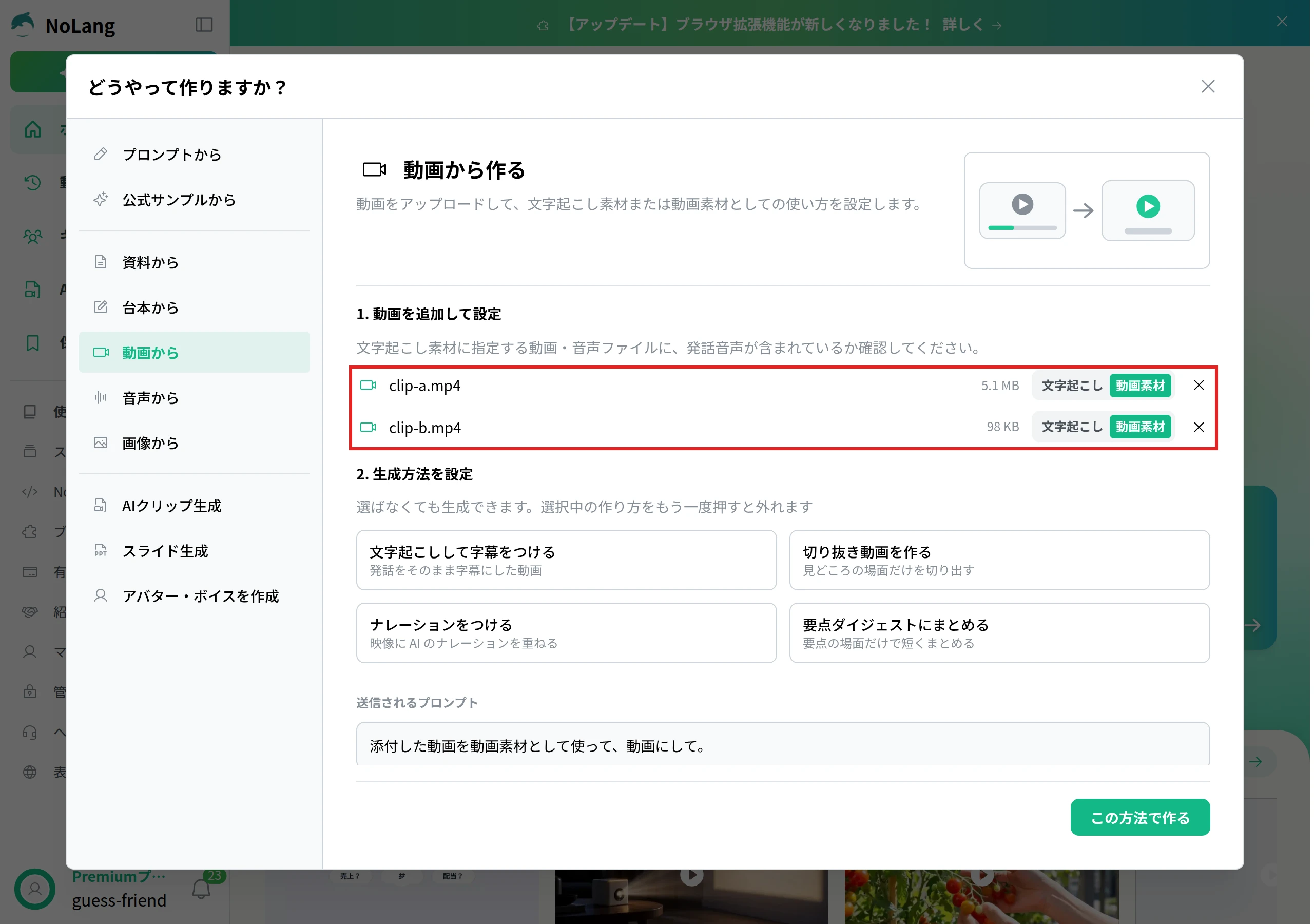Click the video icon beside clip-a.mp4

[x=369, y=386]
